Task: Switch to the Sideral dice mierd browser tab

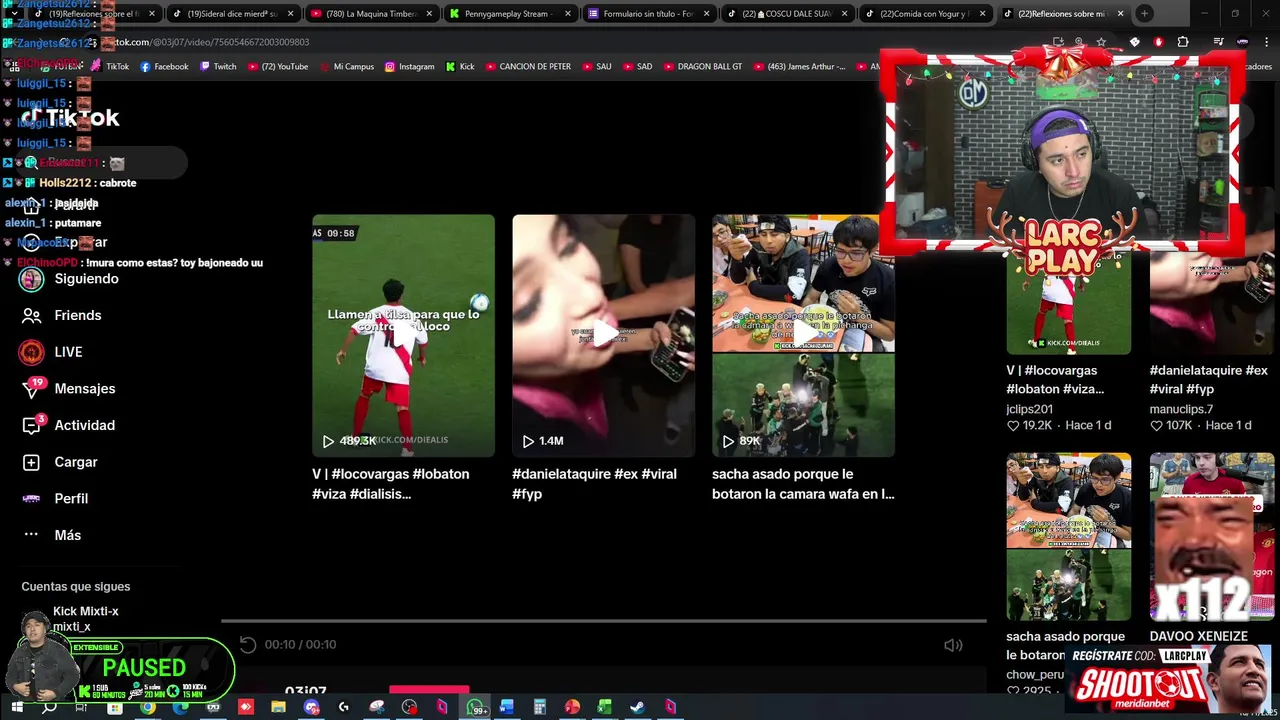Action: point(232,14)
